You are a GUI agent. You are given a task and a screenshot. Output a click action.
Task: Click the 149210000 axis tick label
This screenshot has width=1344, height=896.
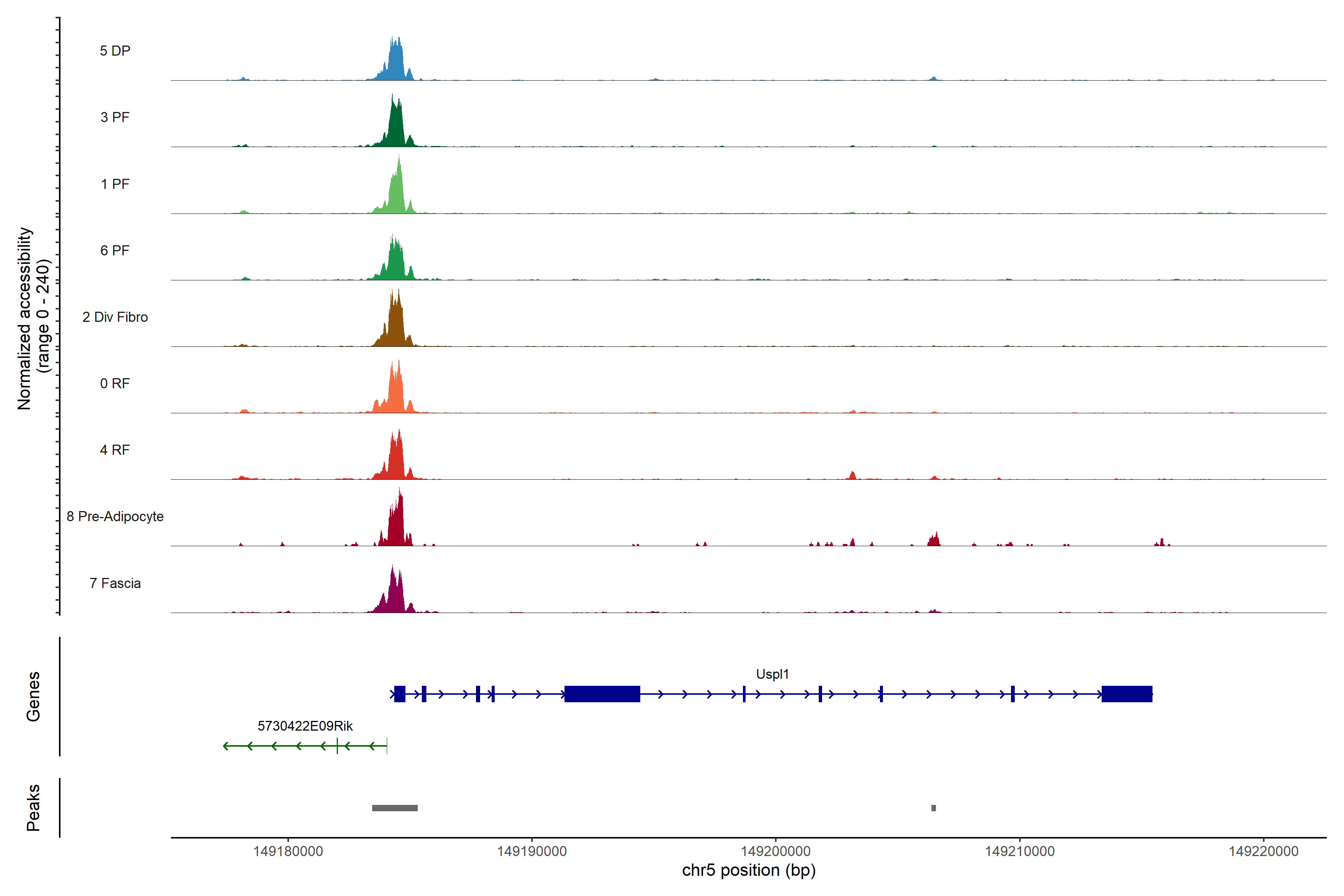click(1020, 852)
